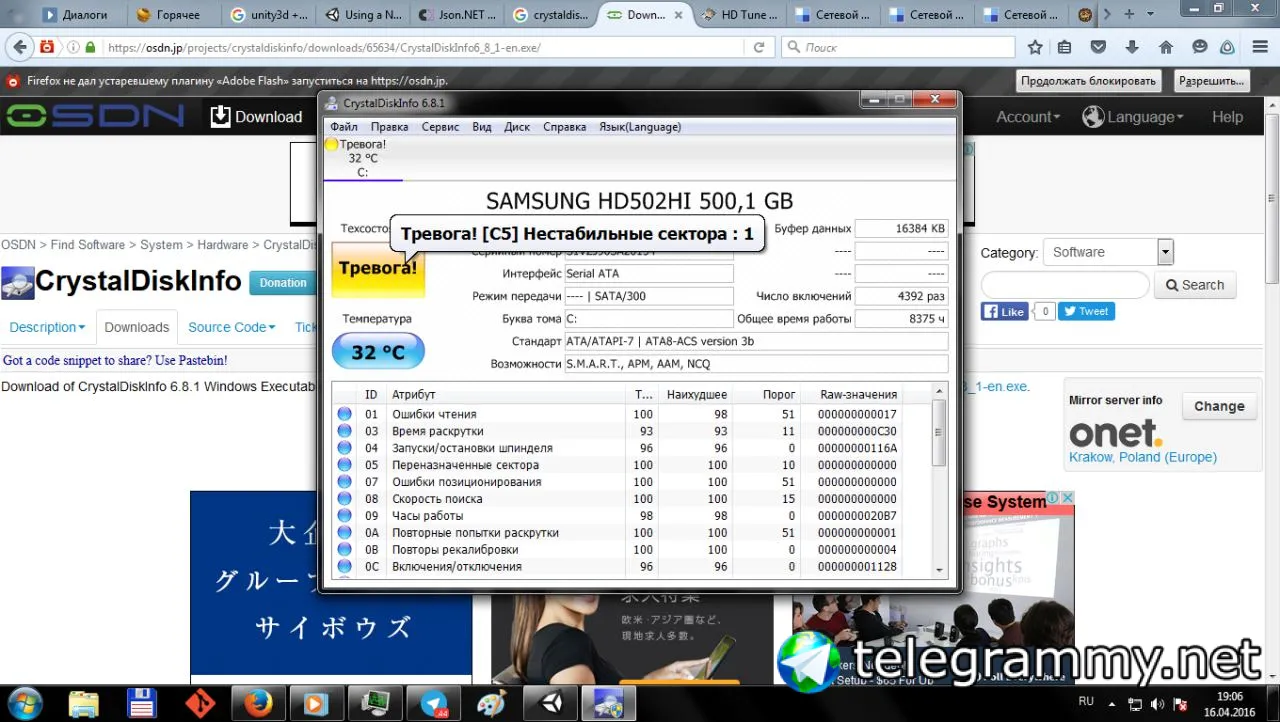Switch to the Горячее browser tab
1280x722 pixels.
coord(172,15)
